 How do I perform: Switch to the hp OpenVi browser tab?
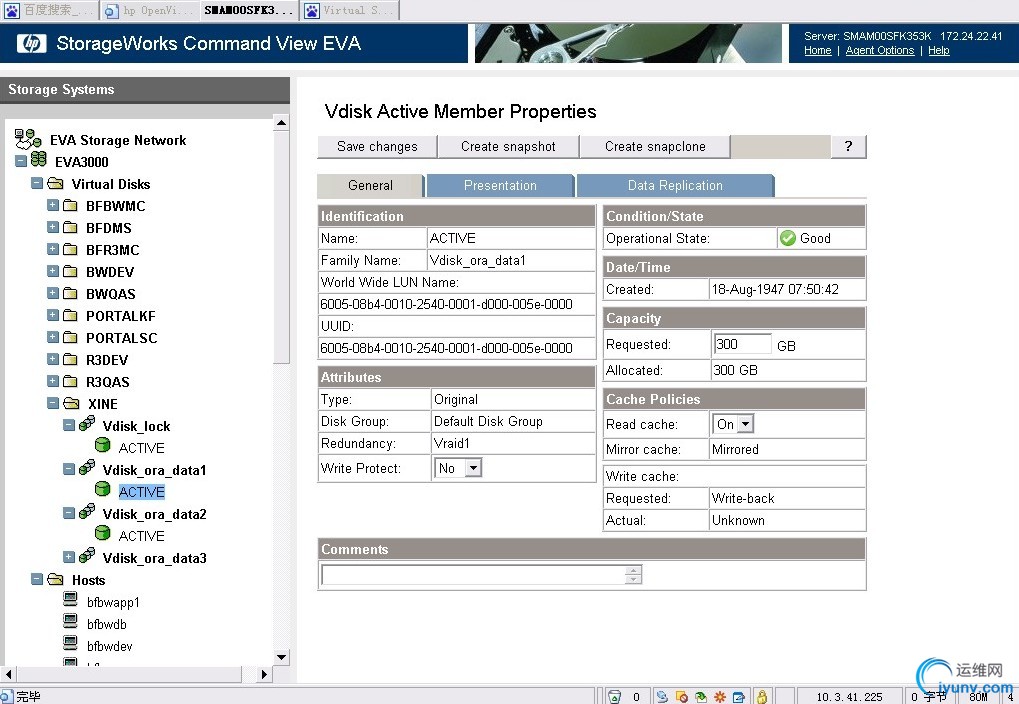(x=149, y=10)
